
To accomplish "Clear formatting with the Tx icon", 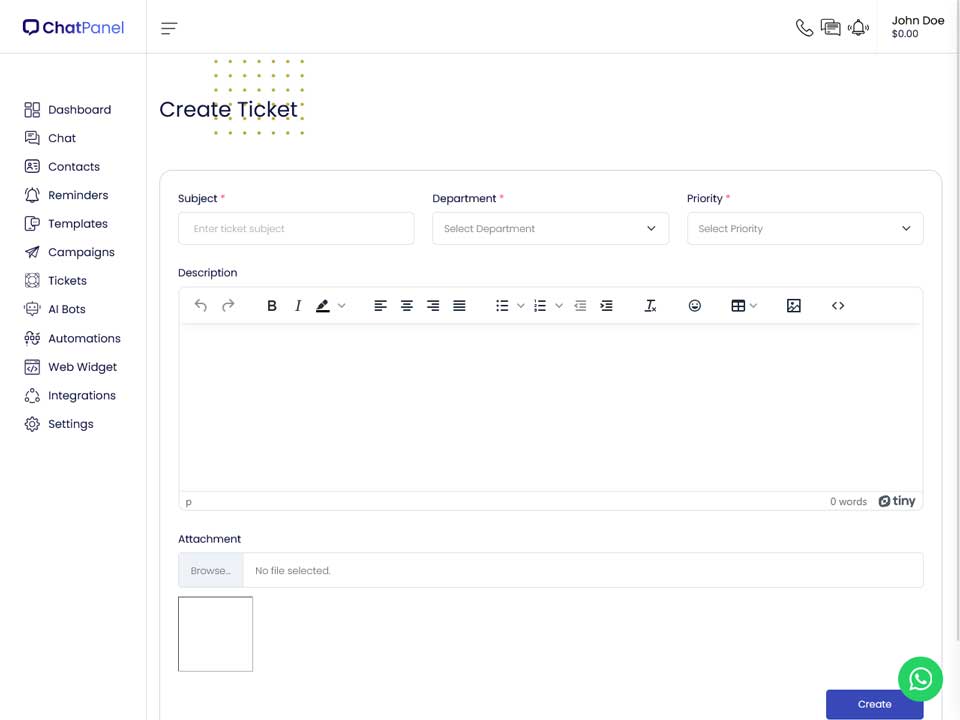I will pos(650,306).
